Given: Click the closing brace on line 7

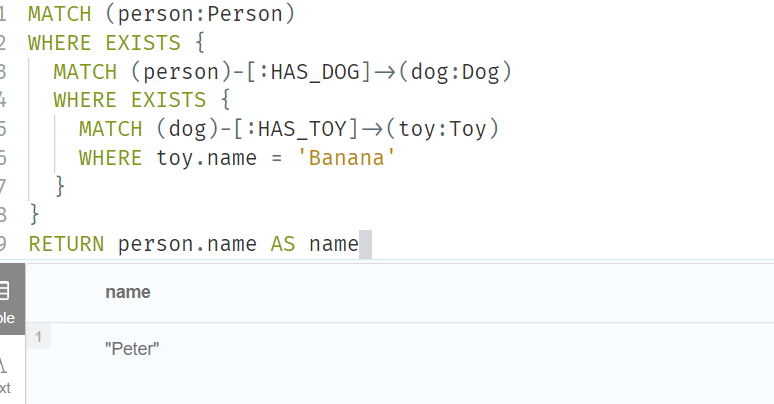Looking at the screenshot, I should 60,187.
